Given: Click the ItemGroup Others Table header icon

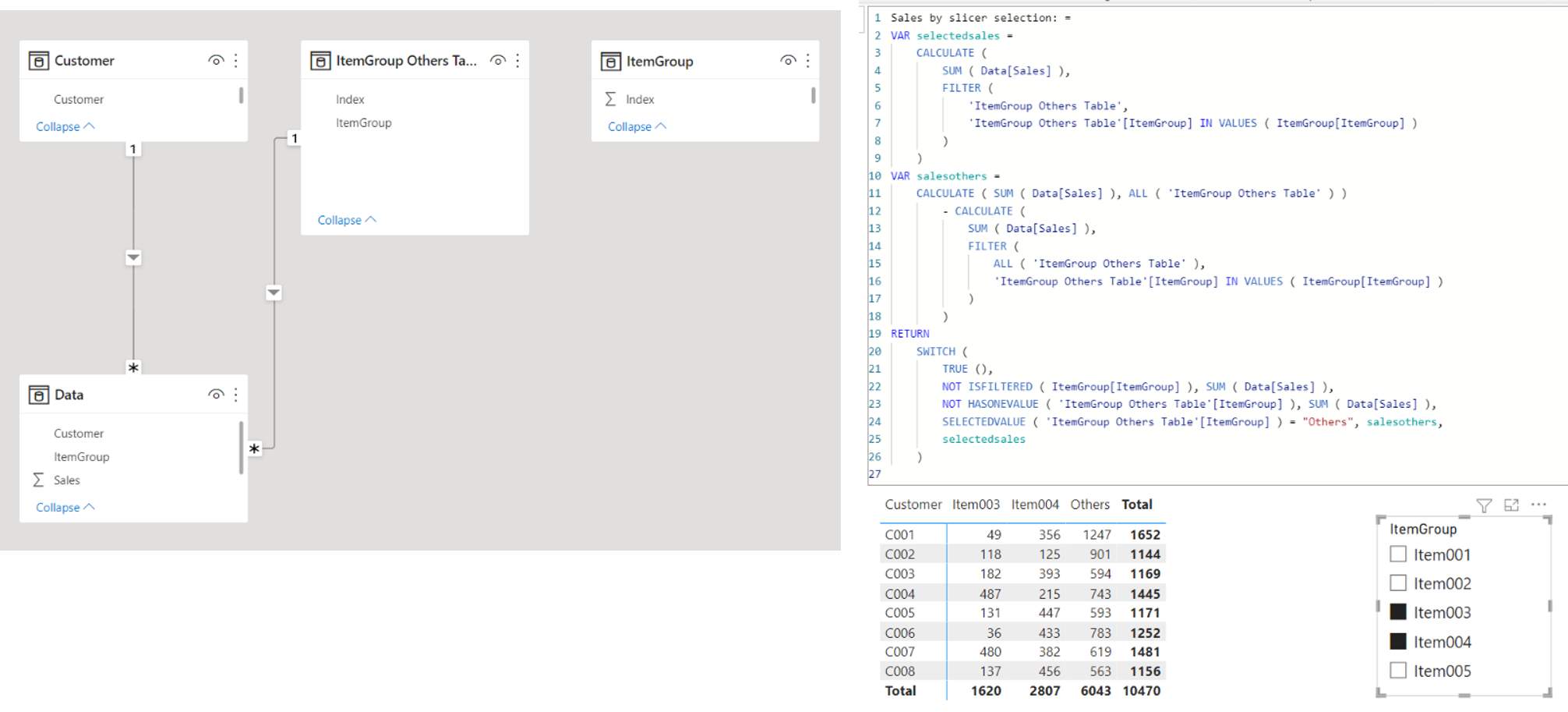Looking at the screenshot, I should coord(320,61).
